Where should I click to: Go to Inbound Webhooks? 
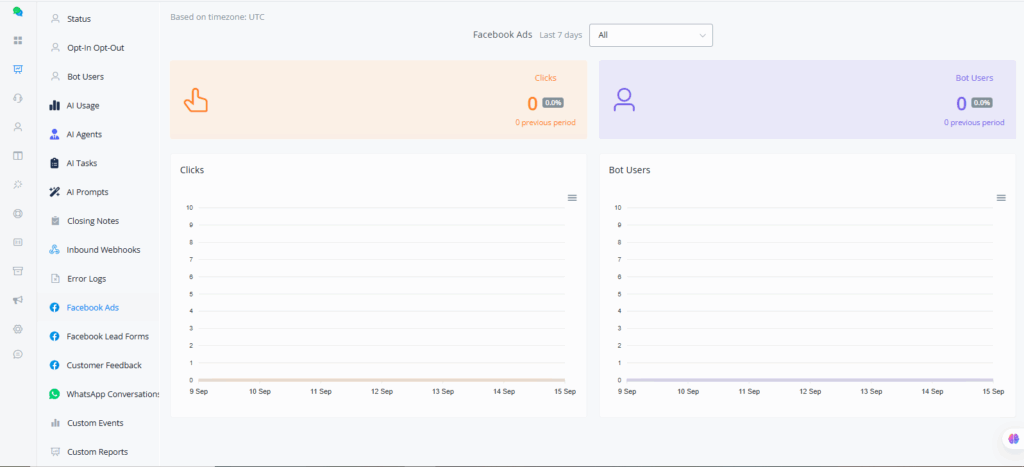point(103,250)
